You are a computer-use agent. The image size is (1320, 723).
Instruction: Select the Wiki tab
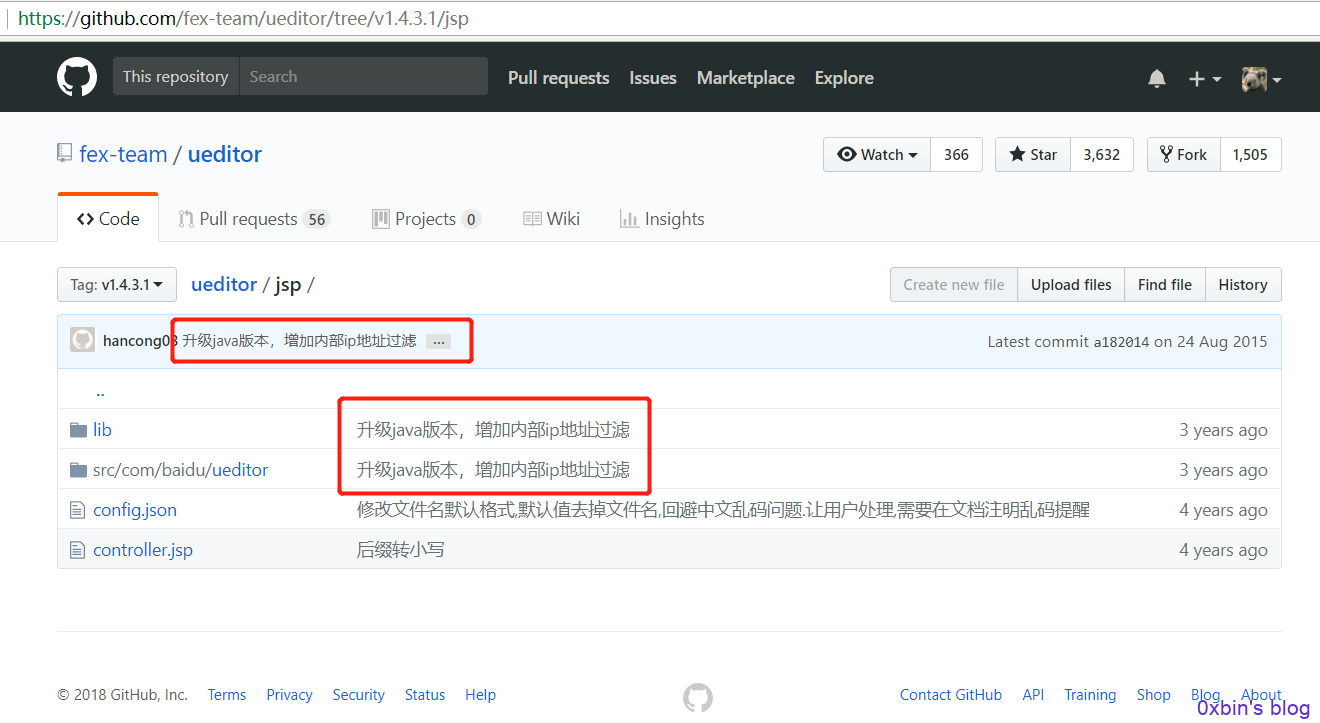tap(552, 219)
